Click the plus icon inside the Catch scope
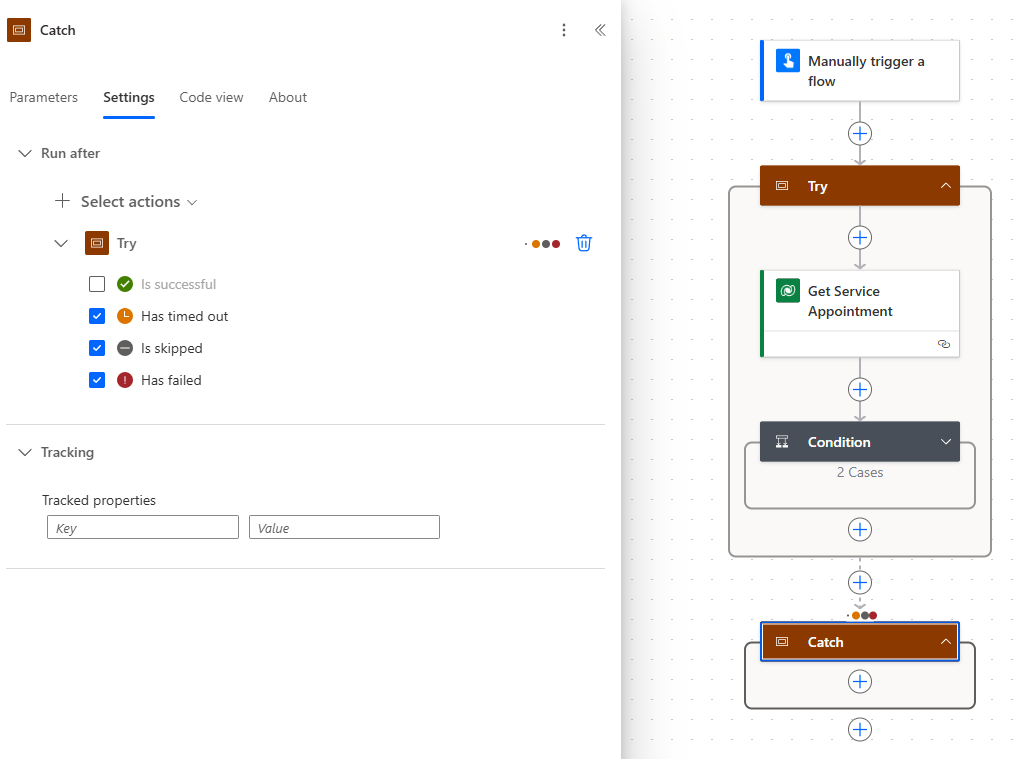The image size is (1023, 759). pyautogui.click(x=859, y=681)
